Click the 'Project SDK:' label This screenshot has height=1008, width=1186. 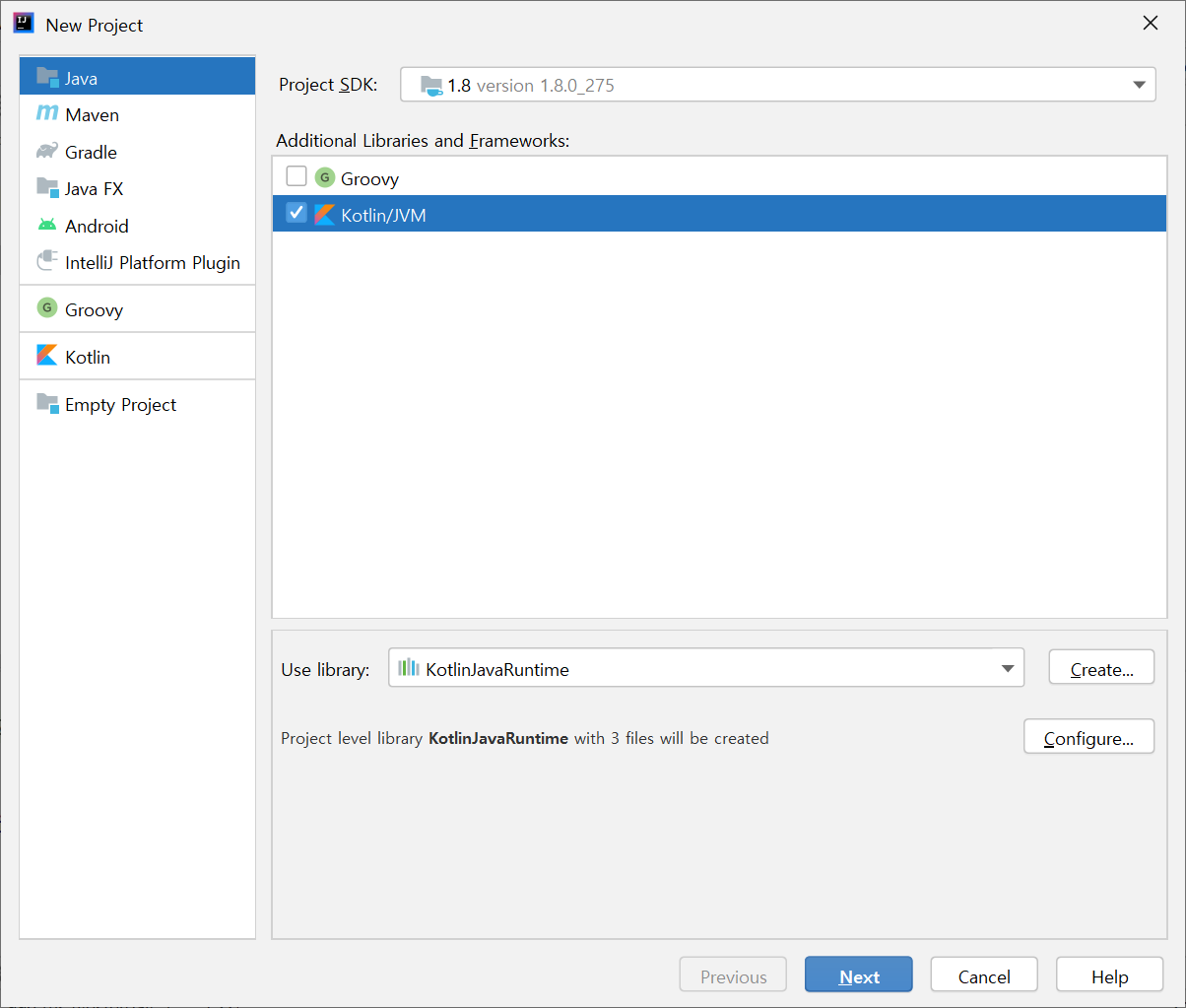coord(328,85)
